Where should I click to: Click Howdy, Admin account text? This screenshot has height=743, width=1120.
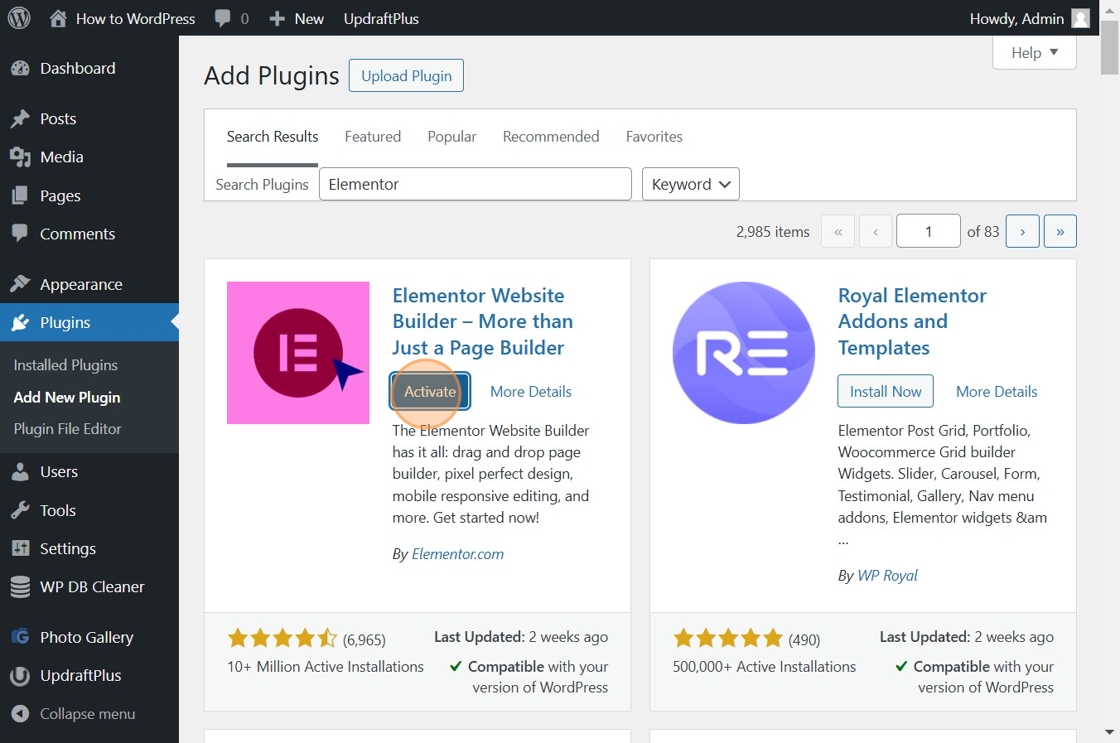click(x=1016, y=19)
